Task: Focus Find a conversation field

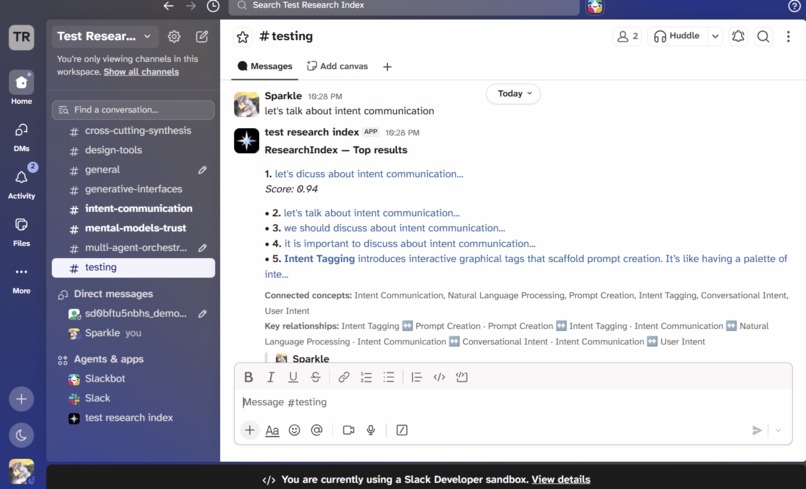Action: pos(133,110)
